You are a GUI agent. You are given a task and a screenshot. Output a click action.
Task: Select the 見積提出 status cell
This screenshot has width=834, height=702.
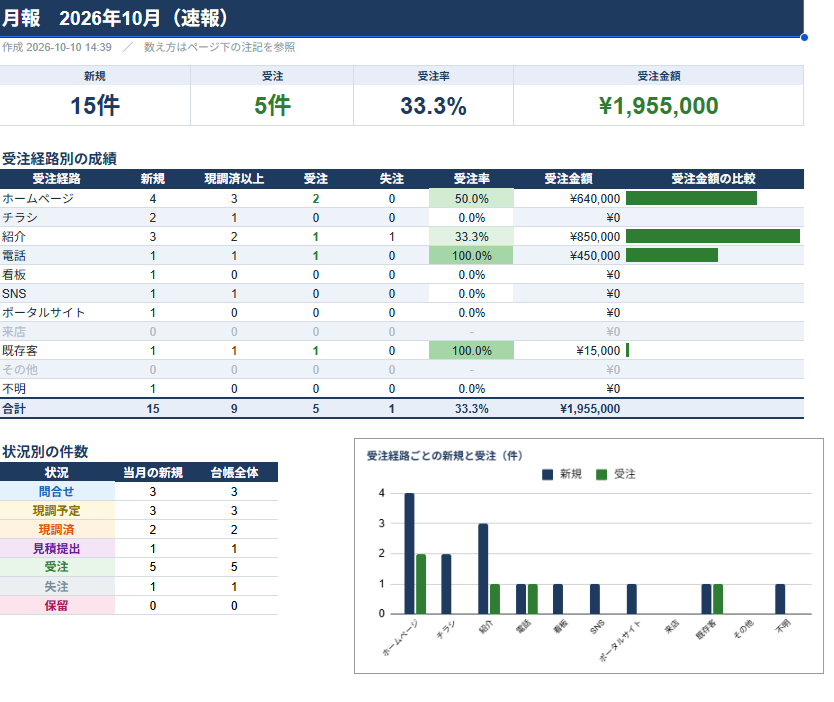click(x=56, y=548)
